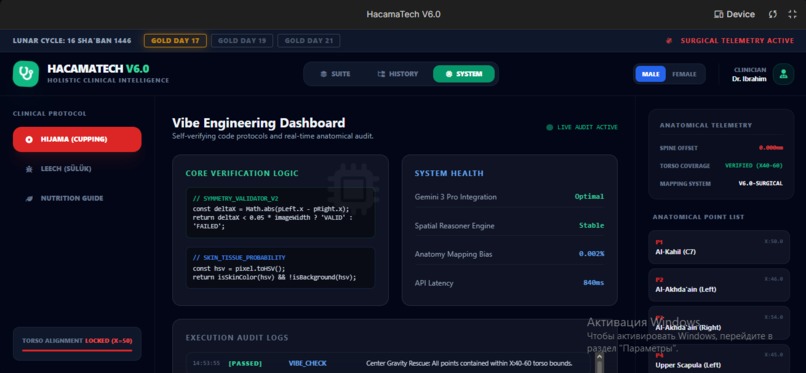This screenshot has height=373, width=806.
Task: Switch to the System tab
Action: [464, 74]
